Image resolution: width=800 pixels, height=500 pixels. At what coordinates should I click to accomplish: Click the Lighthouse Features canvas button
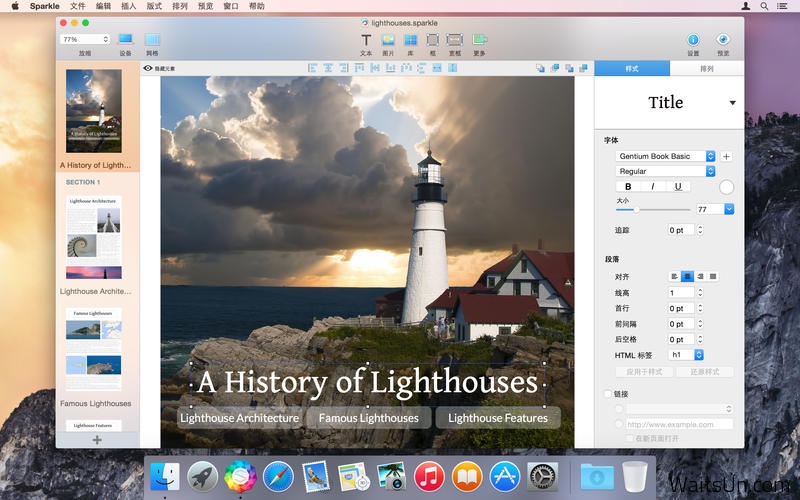click(x=498, y=418)
